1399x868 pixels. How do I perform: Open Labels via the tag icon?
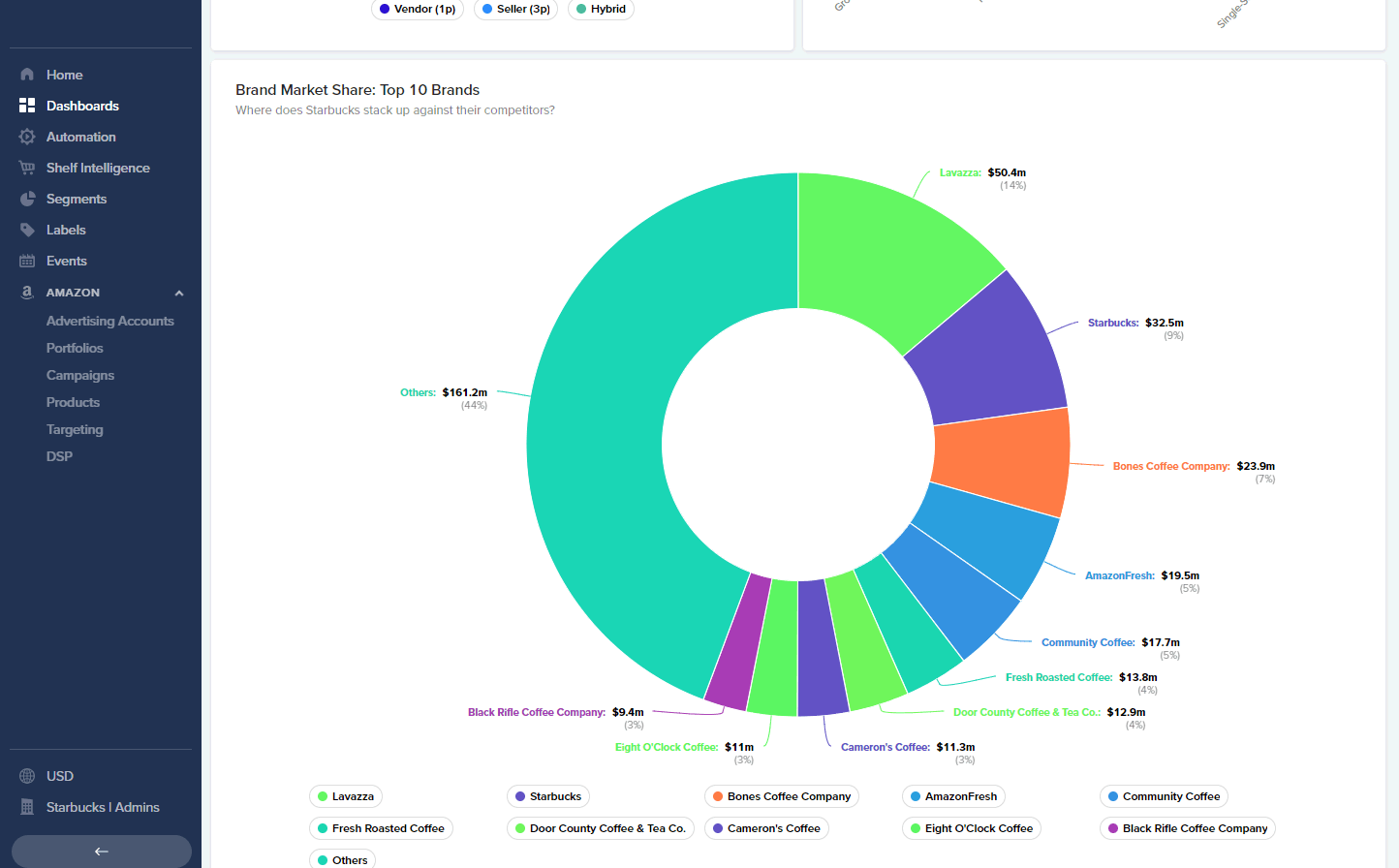pos(27,230)
